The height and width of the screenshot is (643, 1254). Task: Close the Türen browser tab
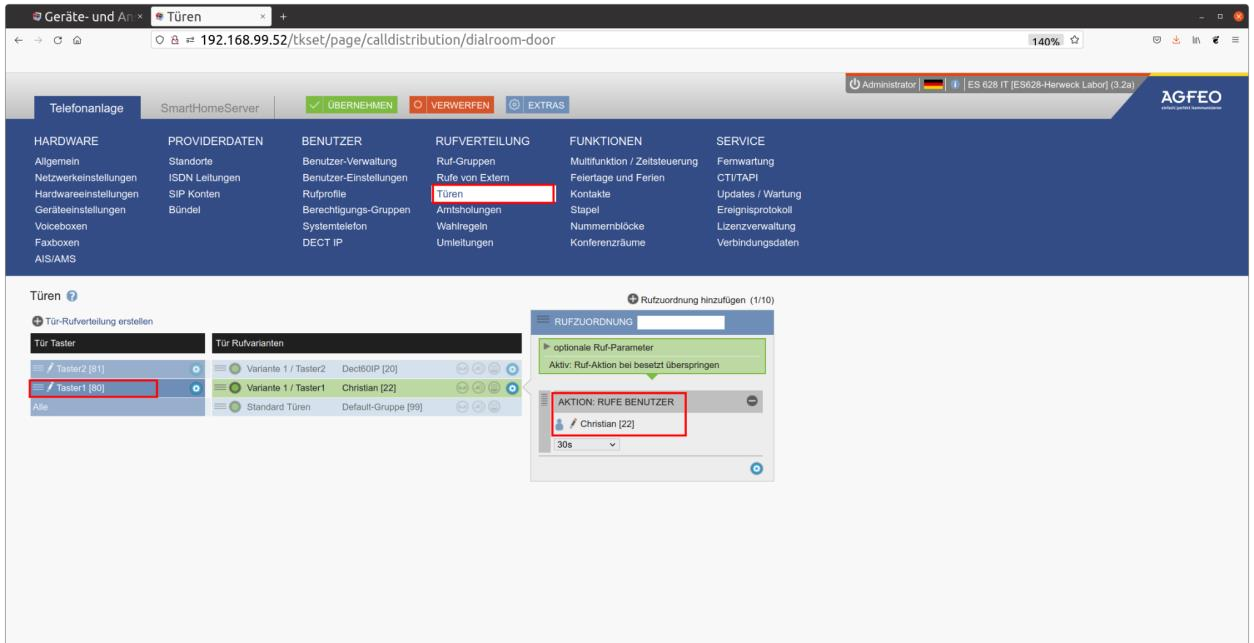(263, 15)
